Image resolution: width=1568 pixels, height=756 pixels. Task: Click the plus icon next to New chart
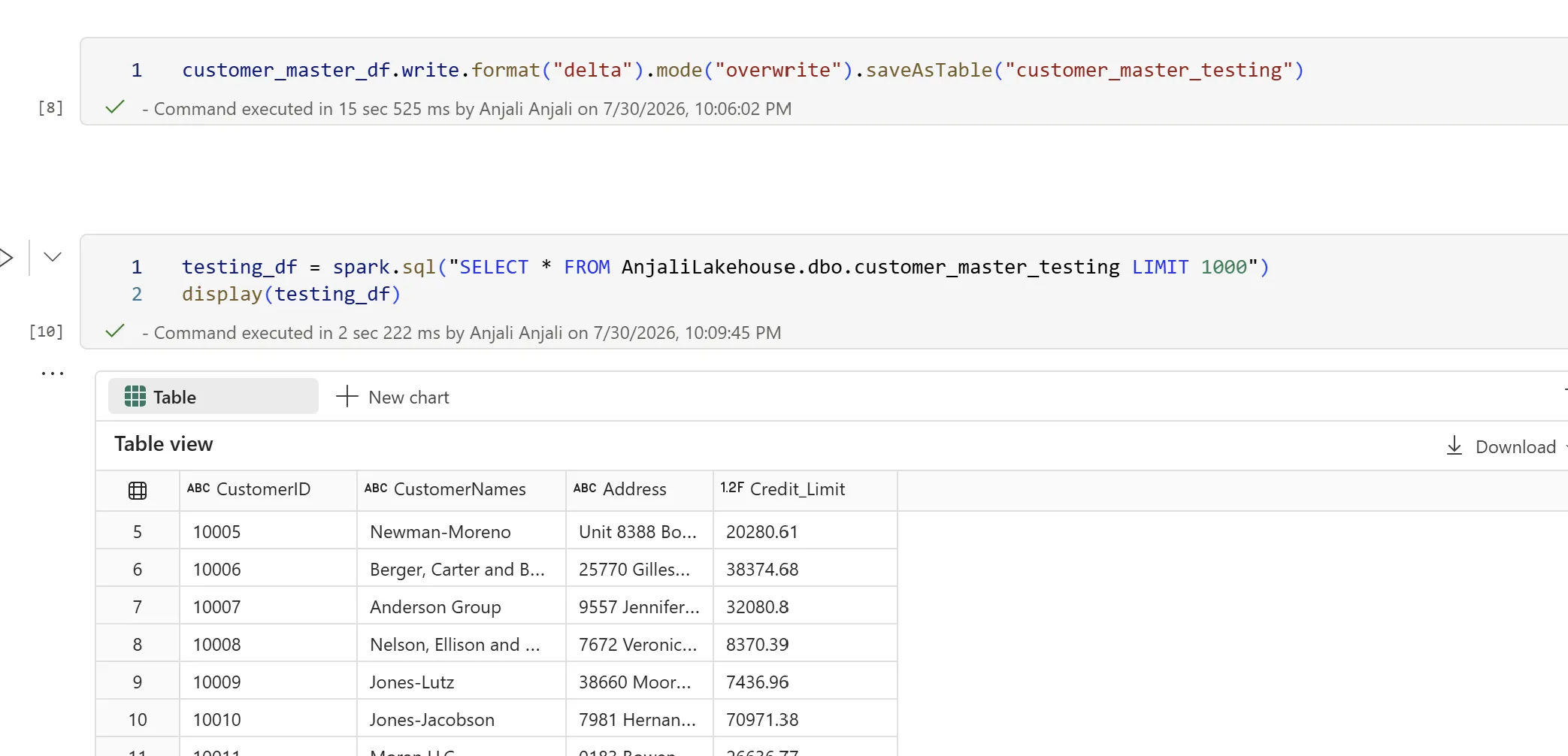click(x=347, y=397)
